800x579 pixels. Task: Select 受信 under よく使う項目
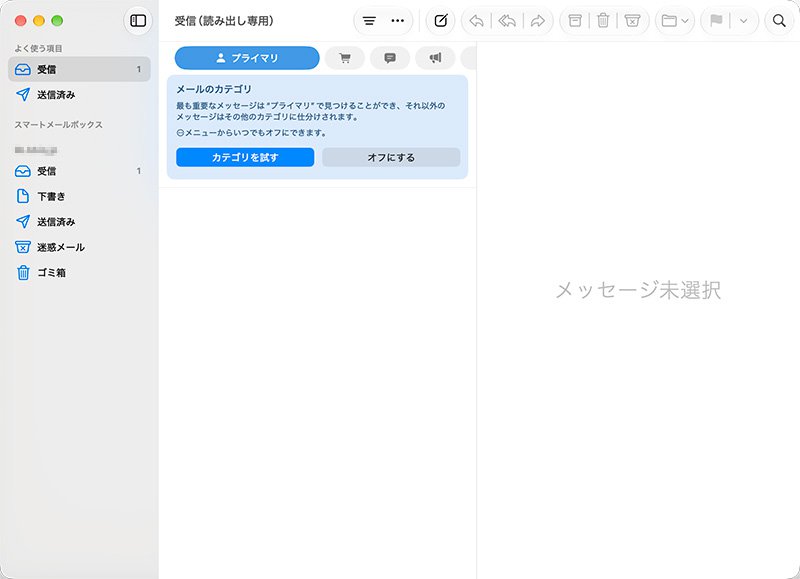coord(79,69)
